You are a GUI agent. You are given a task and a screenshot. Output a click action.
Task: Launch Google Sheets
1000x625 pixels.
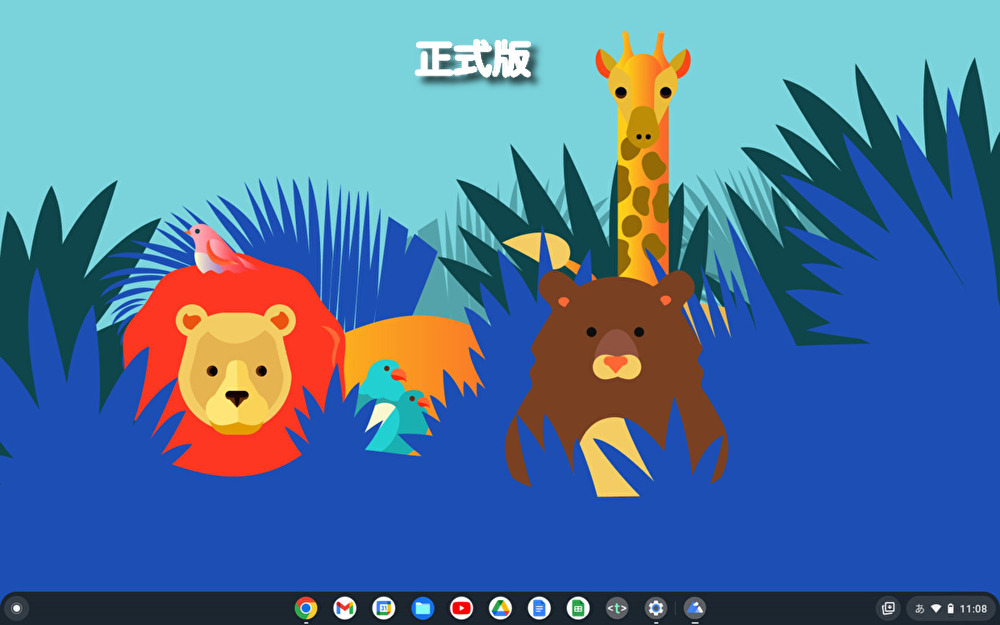tap(578, 608)
